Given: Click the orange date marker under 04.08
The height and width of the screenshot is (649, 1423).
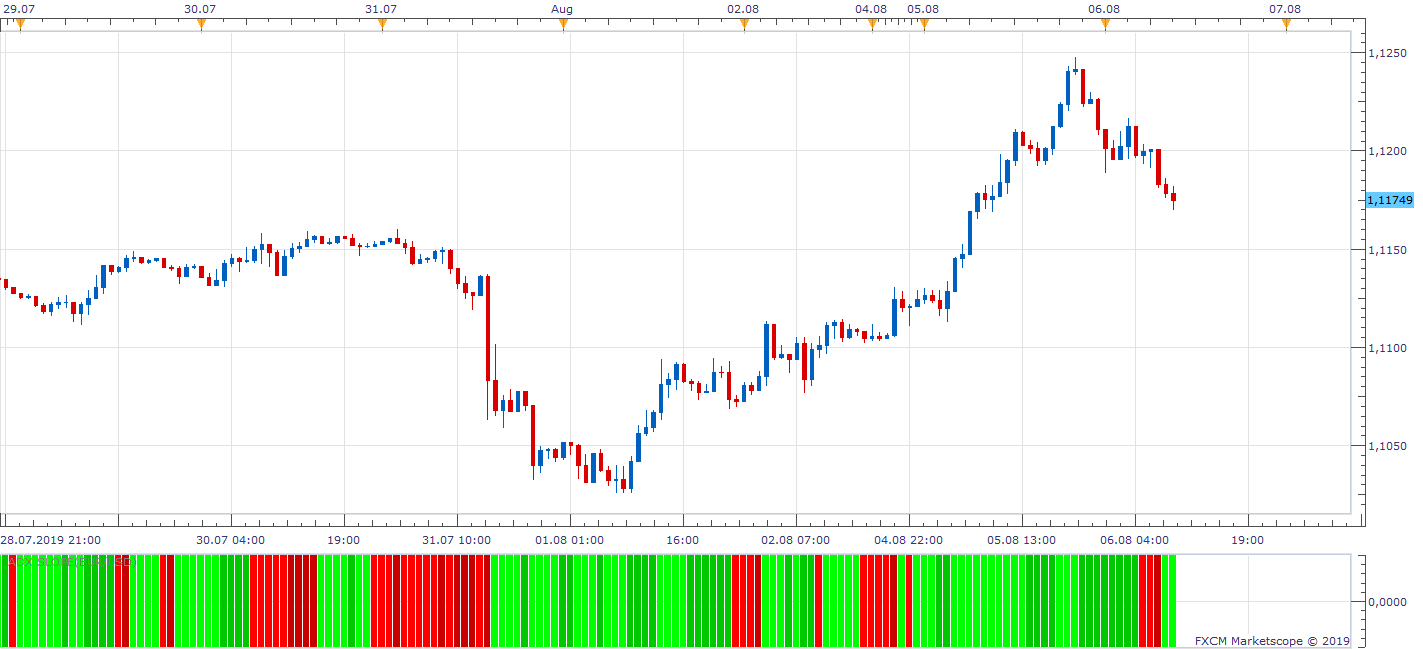Looking at the screenshot, I should pyautogui.click(x=872, y=24).
